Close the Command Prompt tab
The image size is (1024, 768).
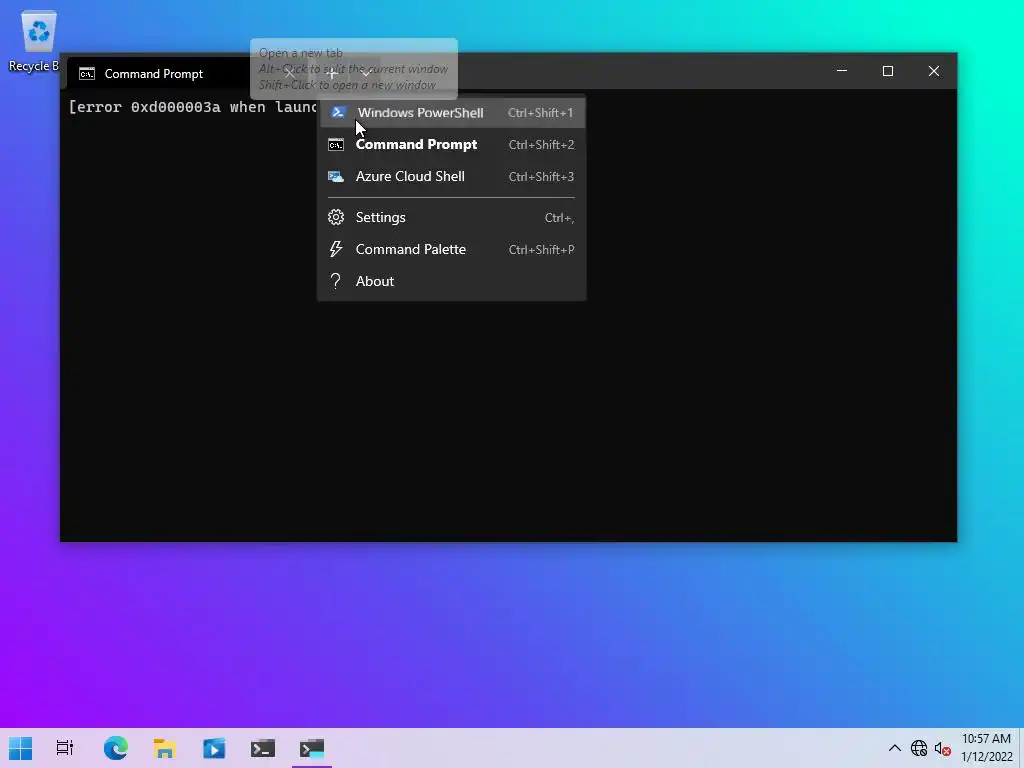[290, 73]
